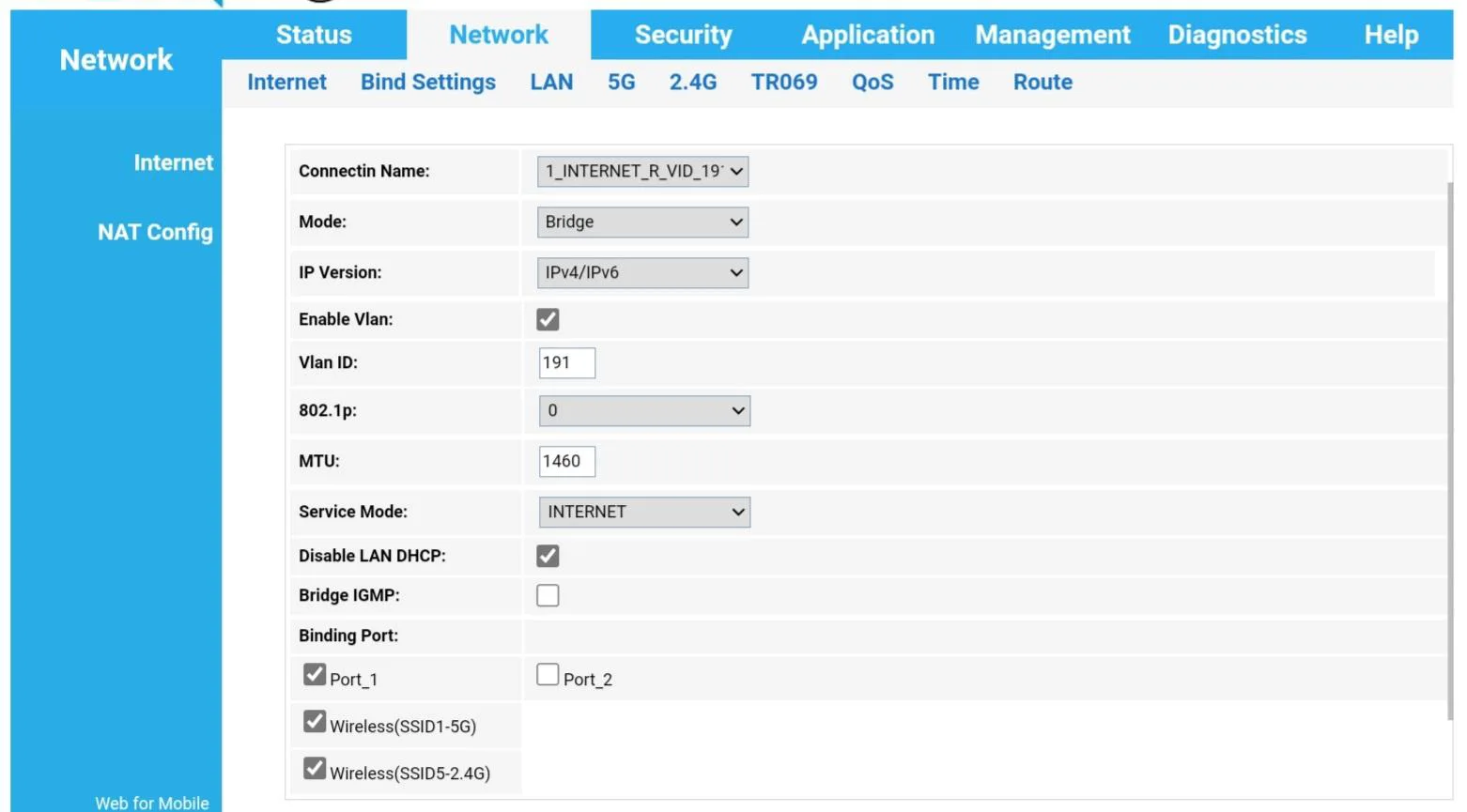Uncheck Disable LAN DHCP option
This screenshot has width=1467, height=812.
tap(548, 557)
